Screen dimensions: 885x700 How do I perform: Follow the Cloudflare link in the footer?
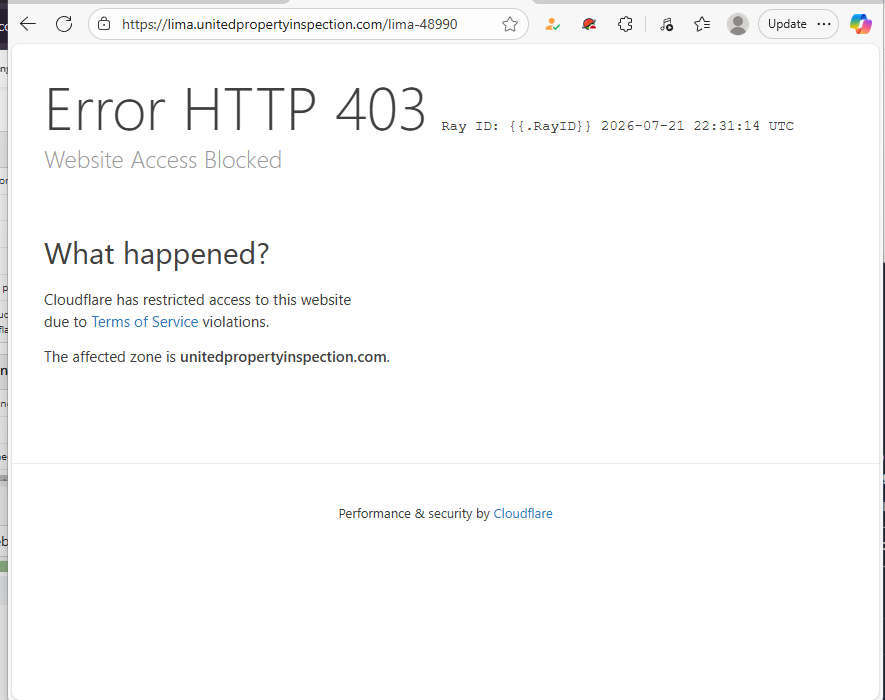[523, 513]
